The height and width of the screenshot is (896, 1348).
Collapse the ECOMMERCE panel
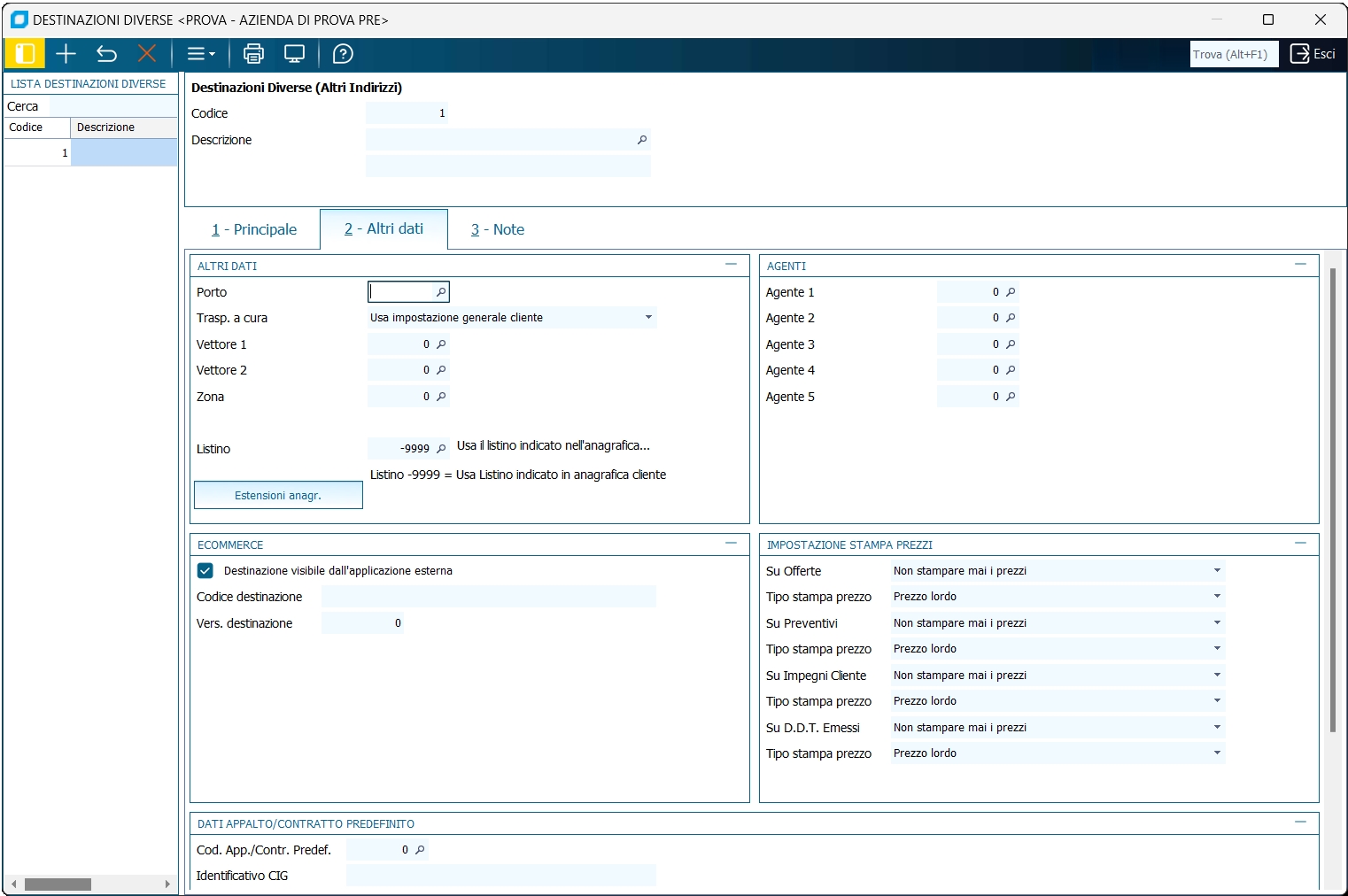pyautogui.click(x=731, y=544)
